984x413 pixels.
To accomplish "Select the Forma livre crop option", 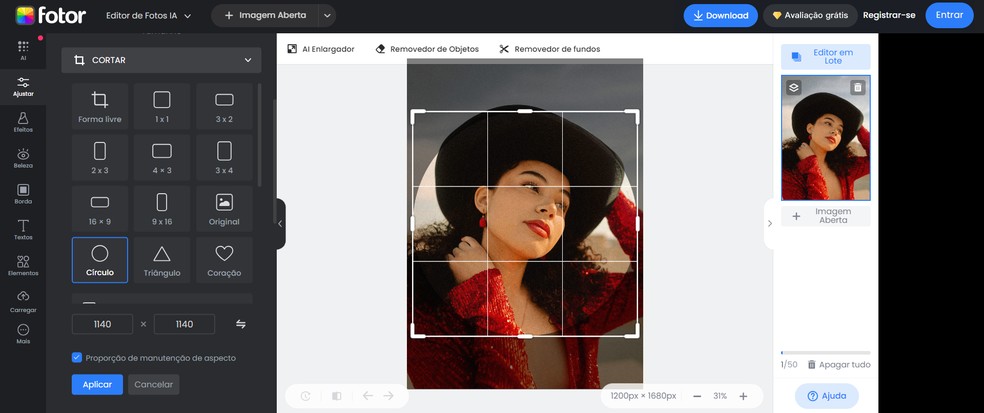I will click(100, 106).
